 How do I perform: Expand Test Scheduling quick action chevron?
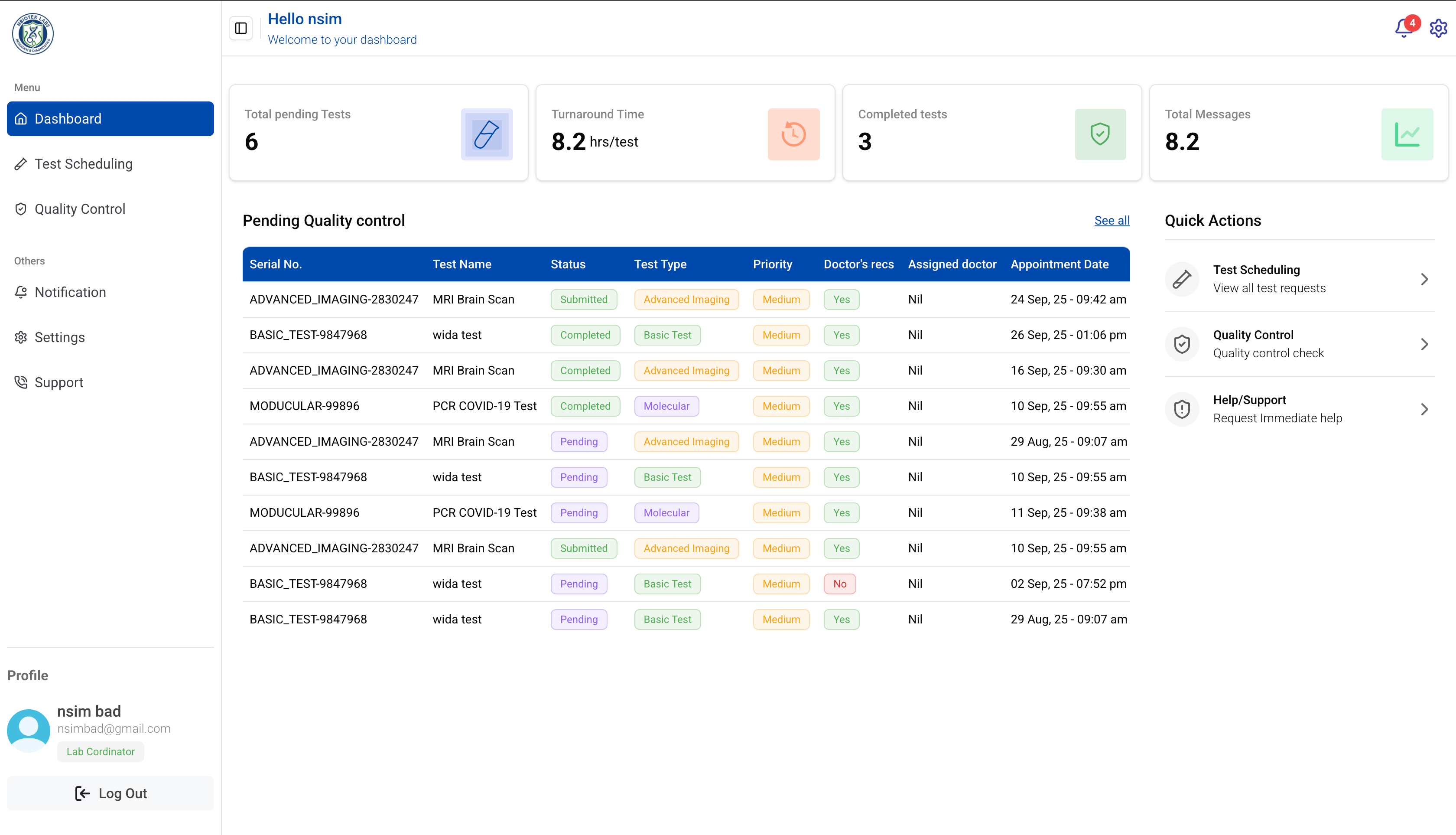click(x=1424, y=279)
